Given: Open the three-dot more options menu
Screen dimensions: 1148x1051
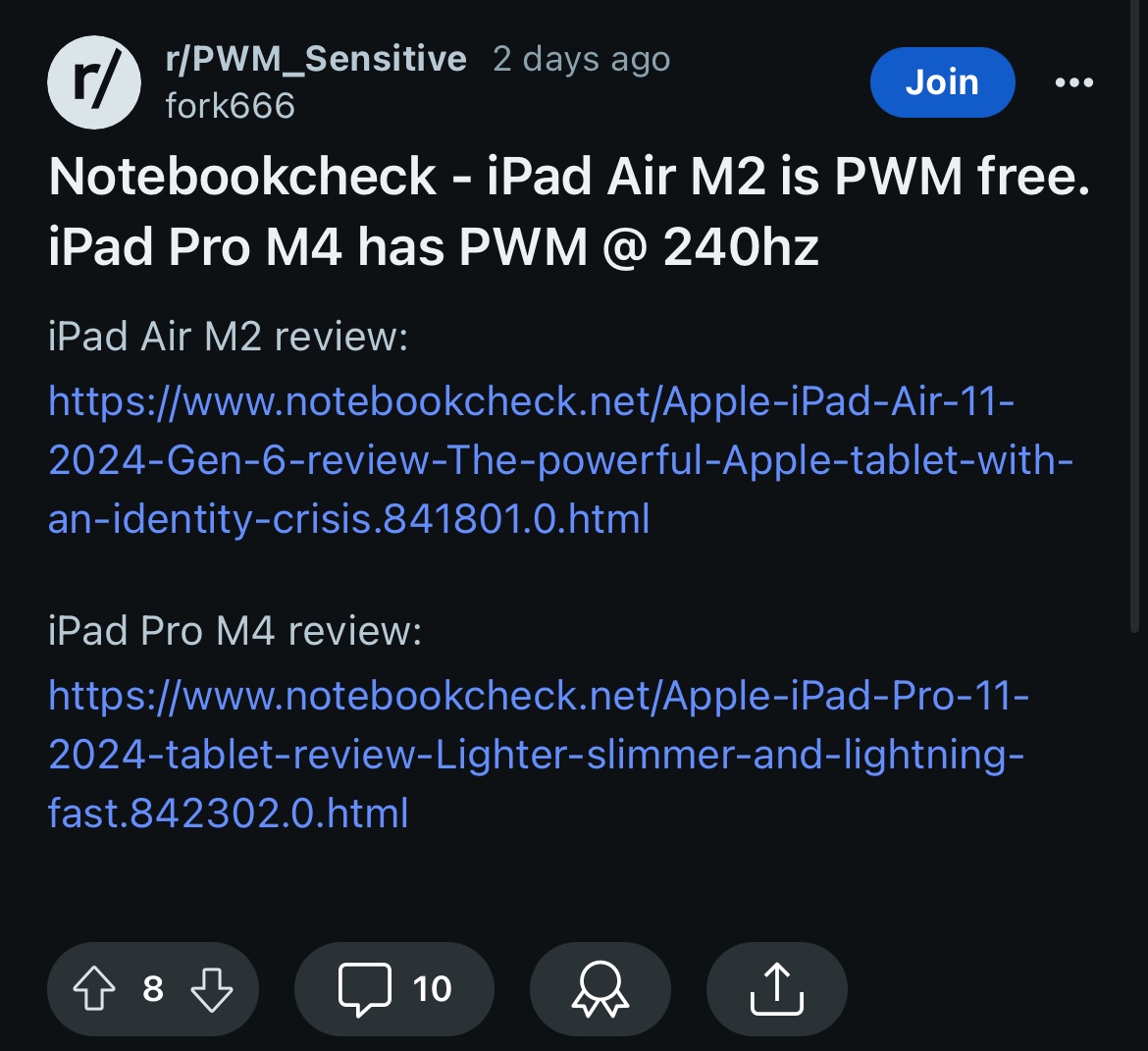Looking at the screenshot, I should coord(1073,82).
